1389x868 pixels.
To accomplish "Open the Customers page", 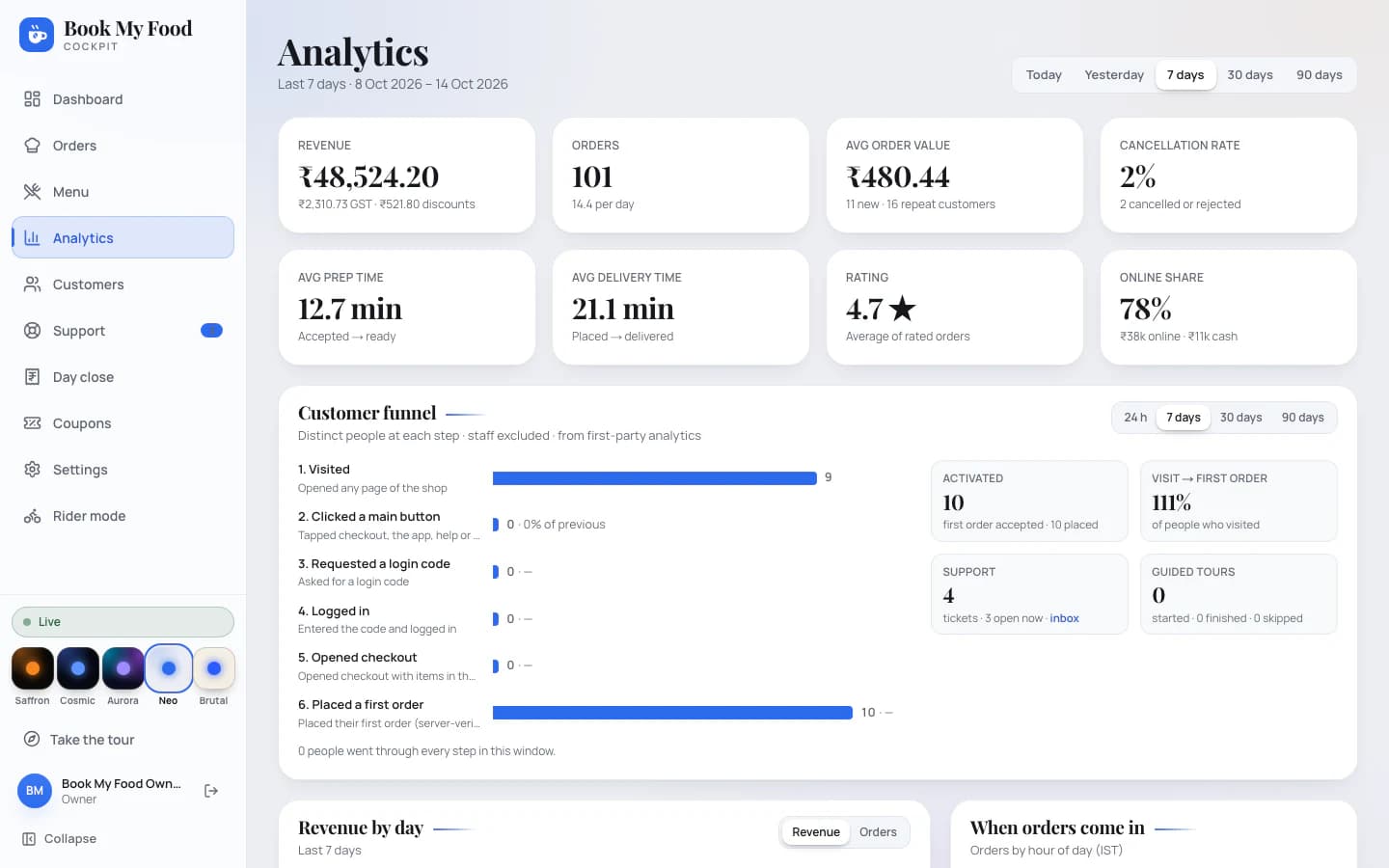I will tap(123, 285).
